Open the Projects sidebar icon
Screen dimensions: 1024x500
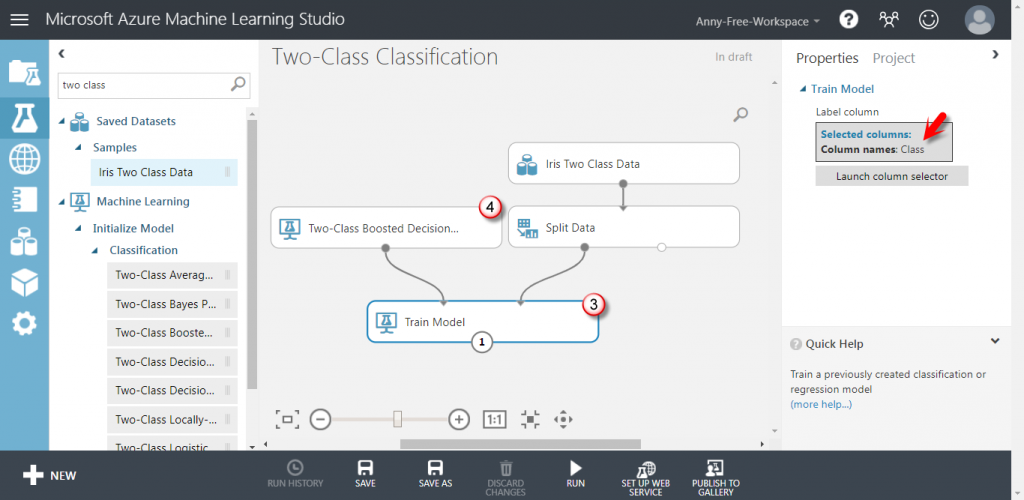coord(24,72)
